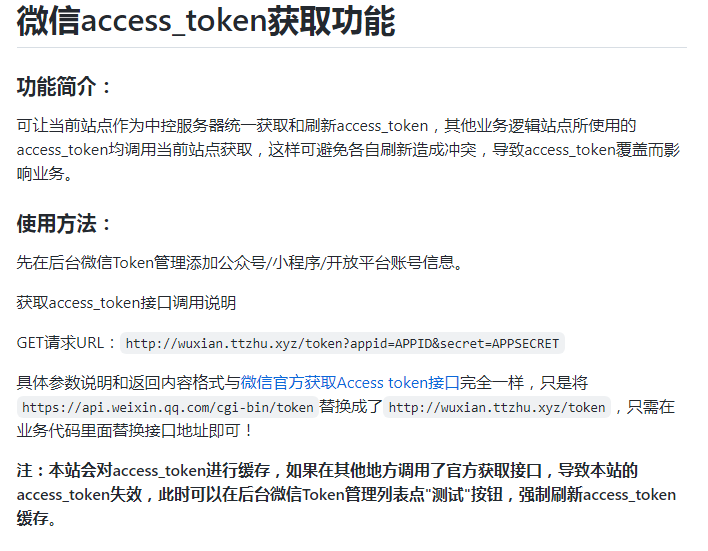The image size is (708, 551).
Task: Click the horizontal divider under the title
Action: [x=352, y=47]
